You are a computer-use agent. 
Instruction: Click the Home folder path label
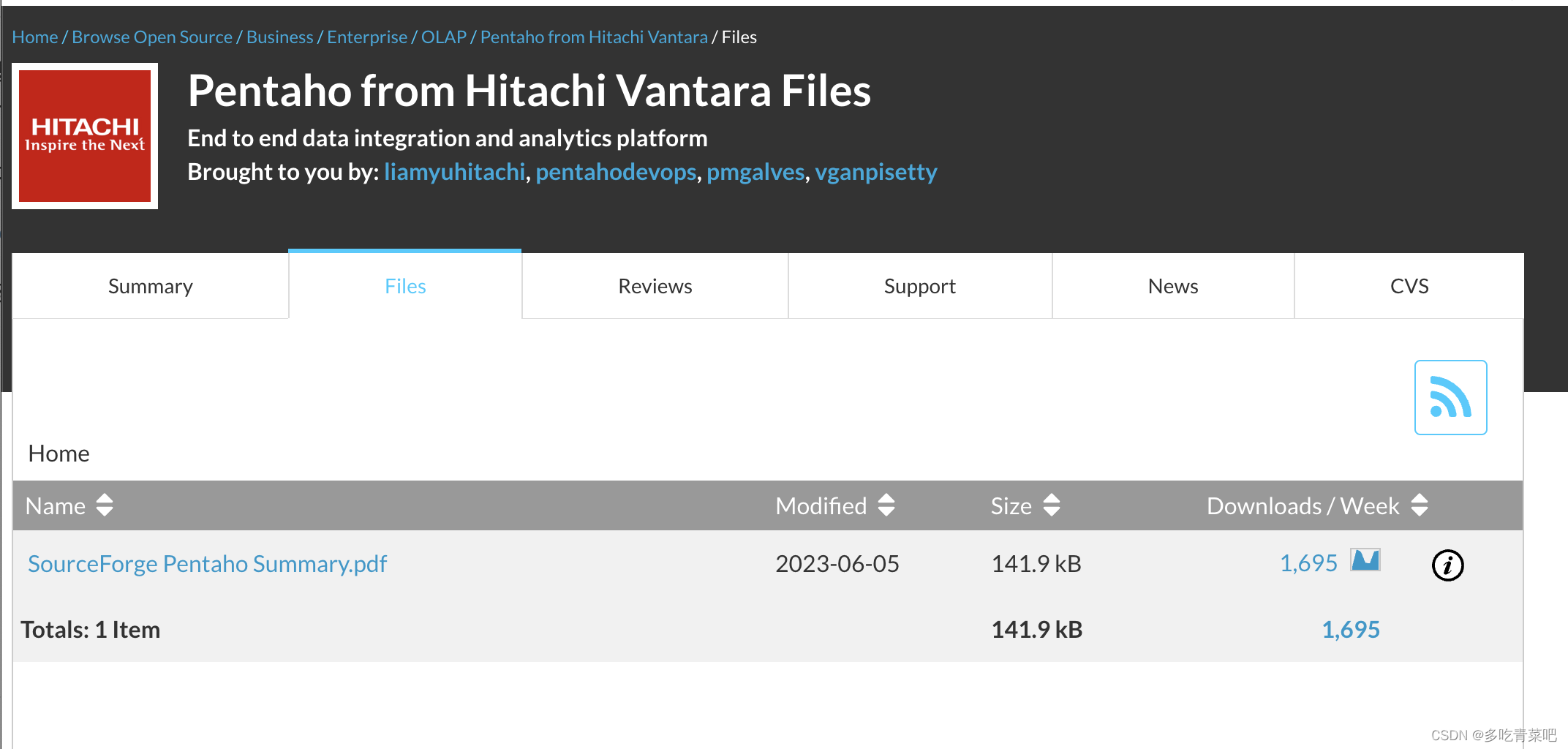pos(59,453)
